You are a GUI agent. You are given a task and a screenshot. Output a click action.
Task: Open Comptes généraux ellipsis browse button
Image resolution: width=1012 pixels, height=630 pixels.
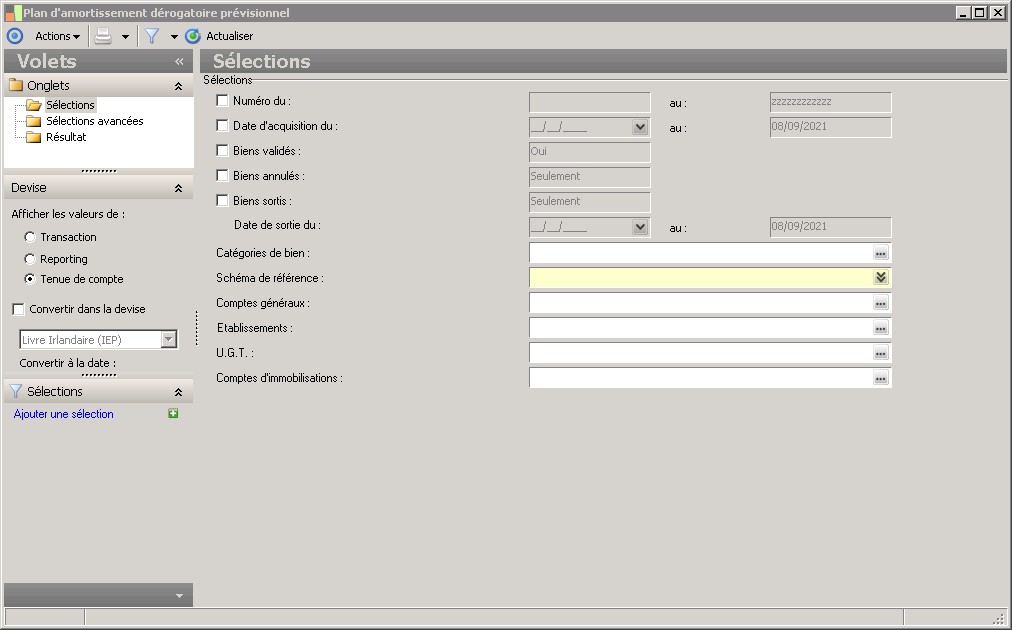[881, 303]
